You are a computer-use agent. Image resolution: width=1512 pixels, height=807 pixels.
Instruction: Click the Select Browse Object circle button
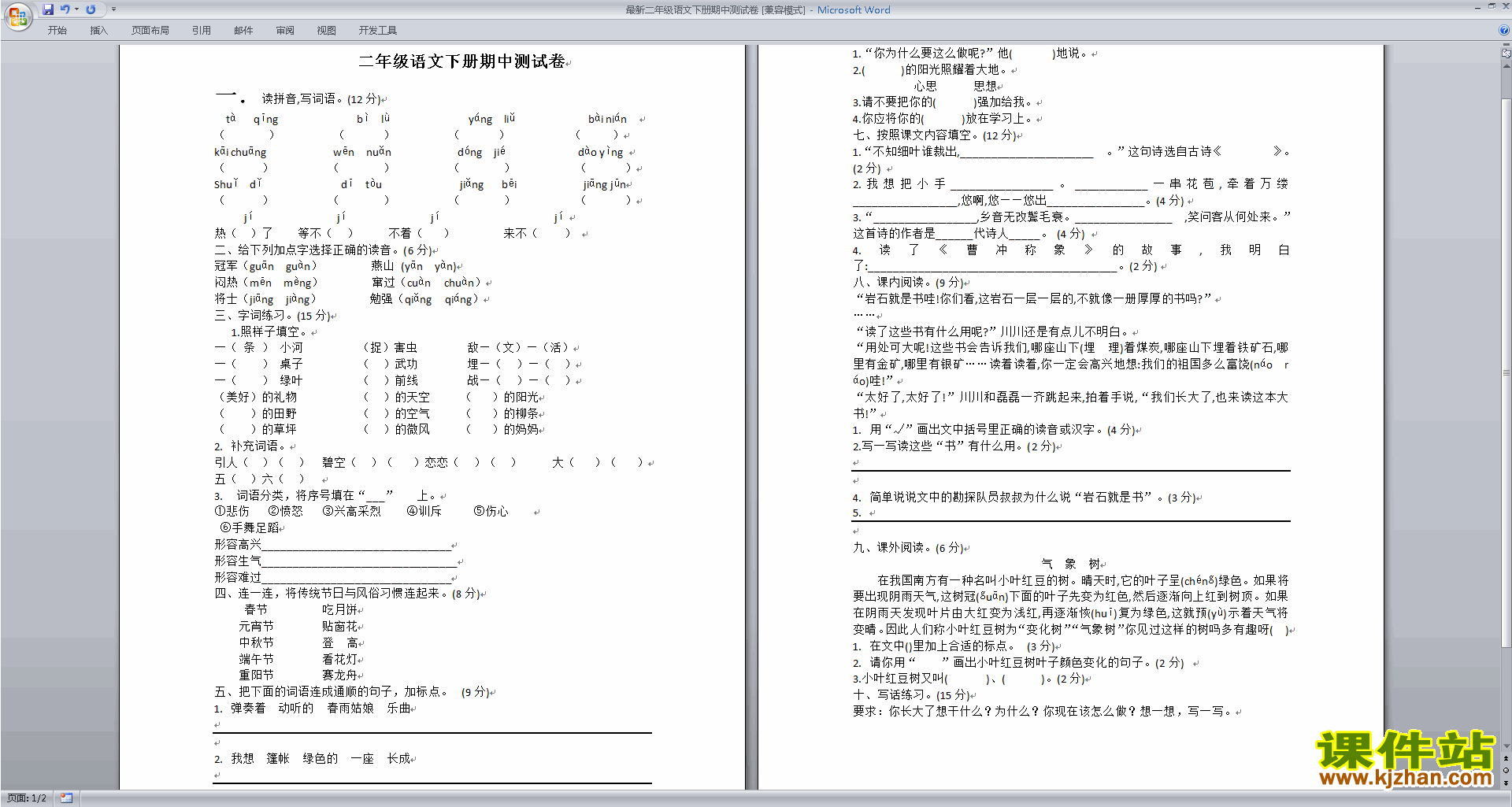1506,771
